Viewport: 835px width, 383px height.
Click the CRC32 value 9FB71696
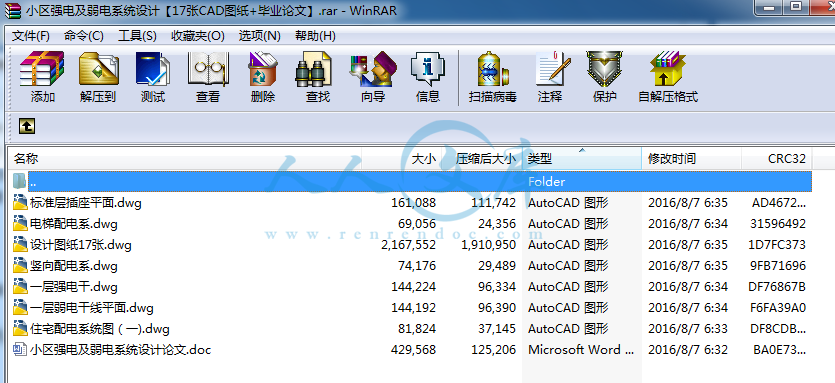(777, 266)
